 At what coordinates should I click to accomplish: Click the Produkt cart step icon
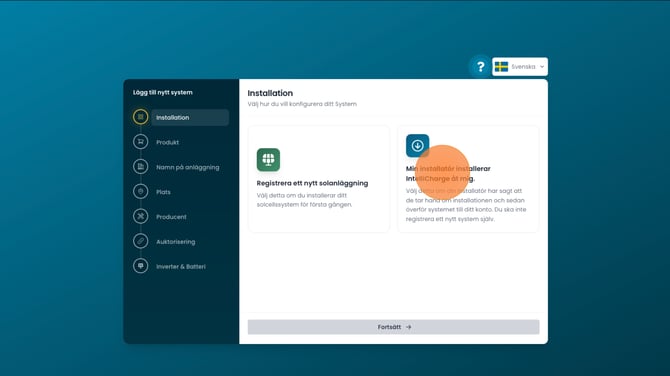(x=140, y=141)
